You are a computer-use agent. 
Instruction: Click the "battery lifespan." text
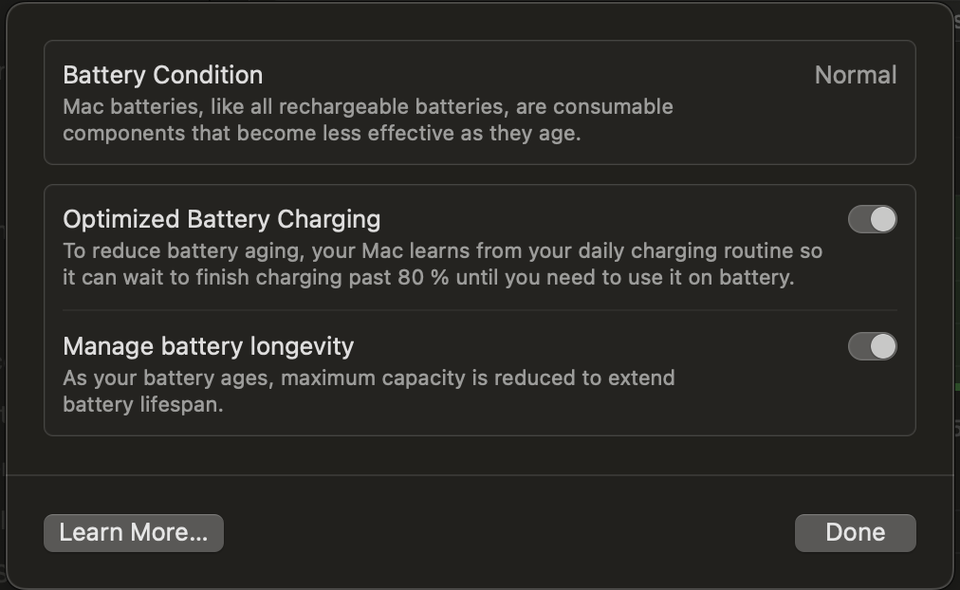click(x=142, y=404)
